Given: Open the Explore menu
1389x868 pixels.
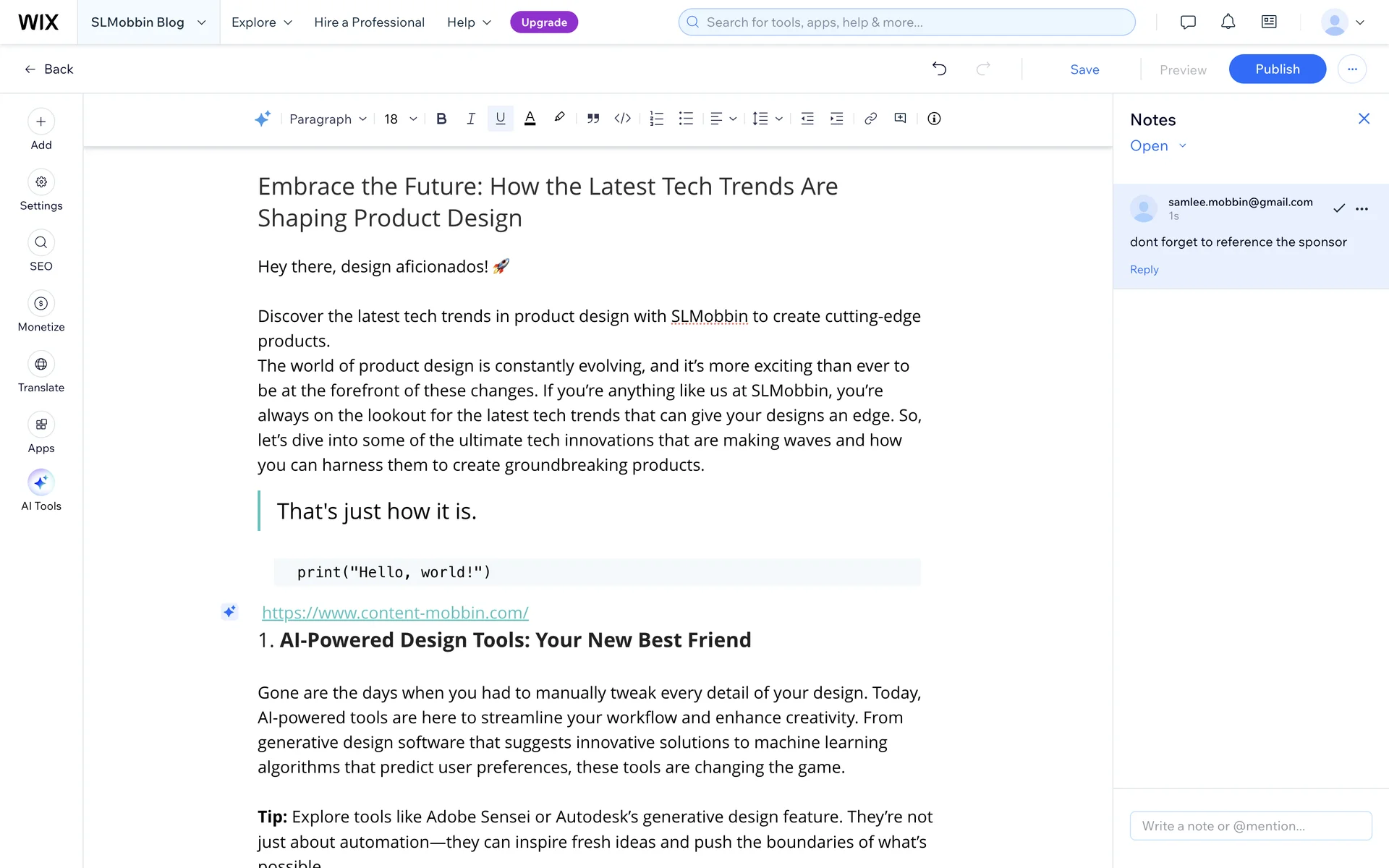Looking at the screenshot, I should (x=261, y=22).
